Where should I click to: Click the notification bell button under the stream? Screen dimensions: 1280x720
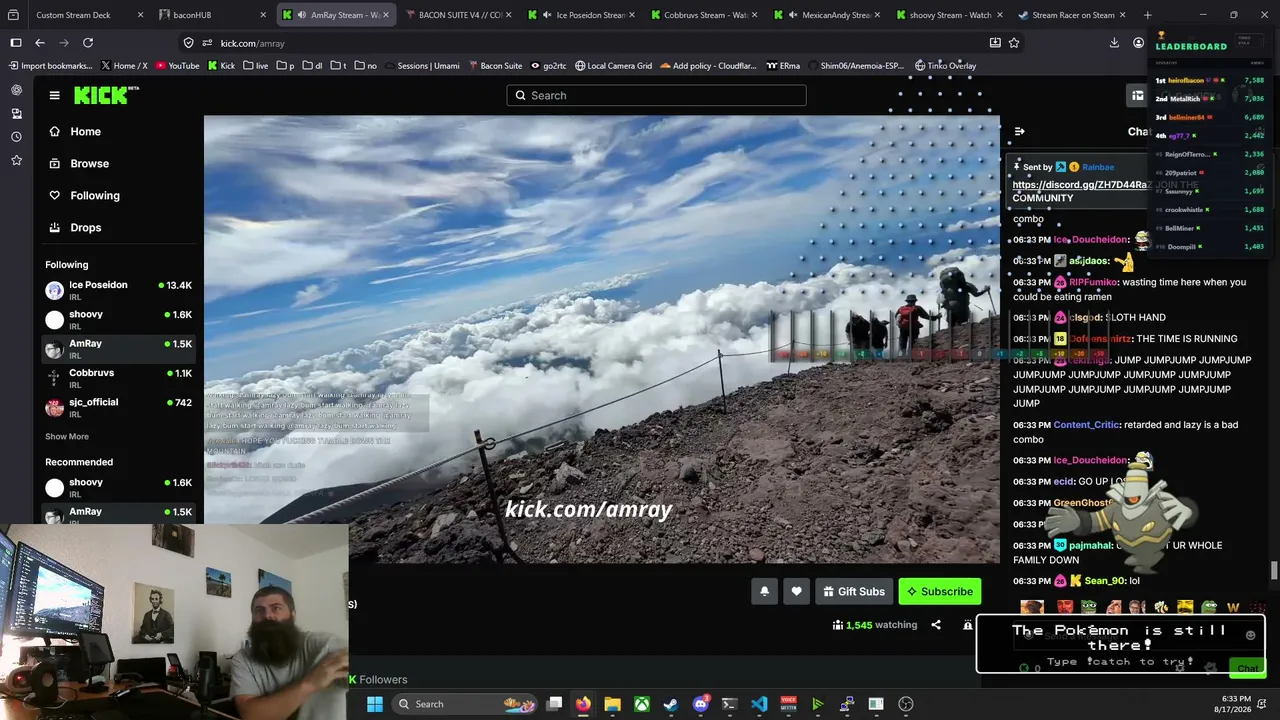point(764,591)
